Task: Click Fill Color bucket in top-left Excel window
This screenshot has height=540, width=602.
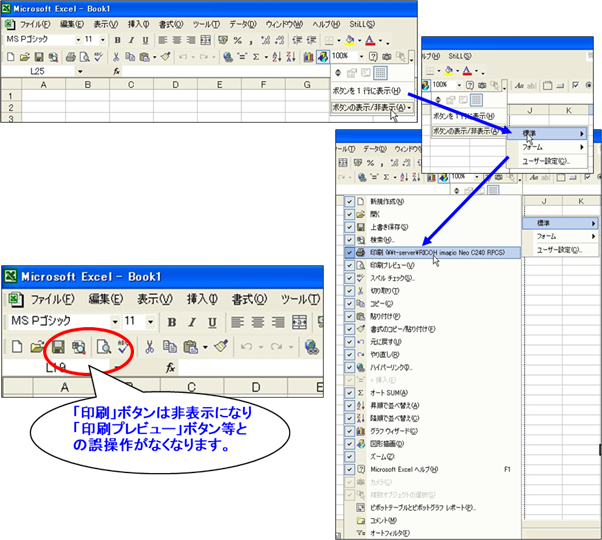Action: click(x=350, y=40)
